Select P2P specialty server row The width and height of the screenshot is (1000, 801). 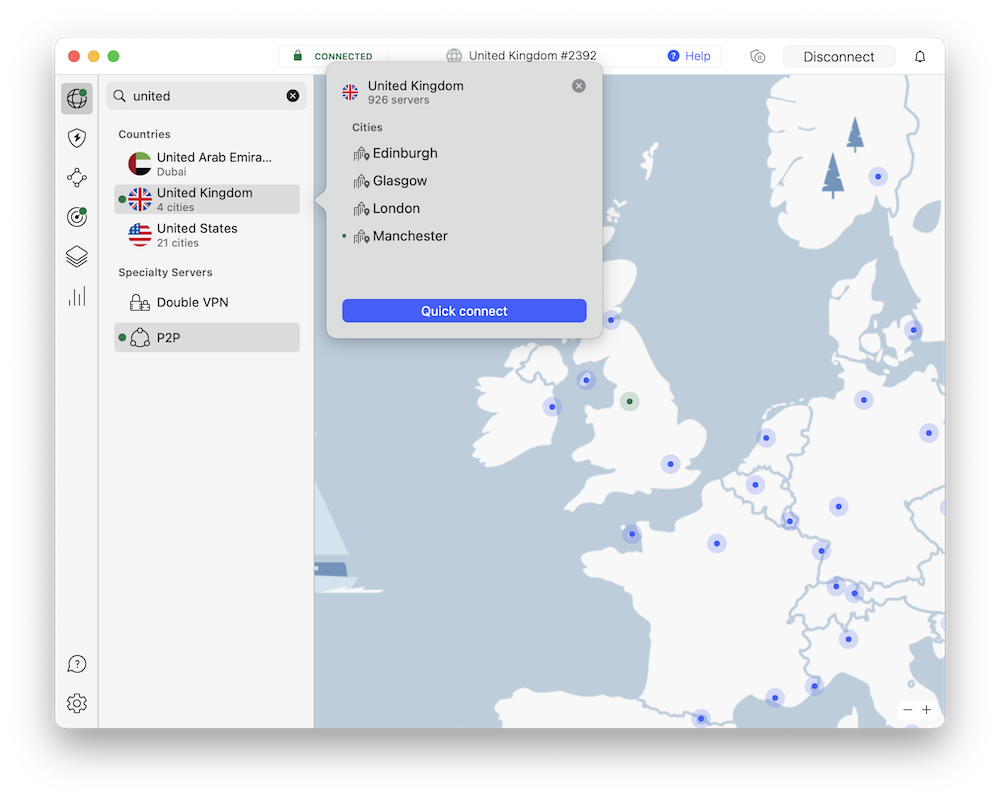207,337
